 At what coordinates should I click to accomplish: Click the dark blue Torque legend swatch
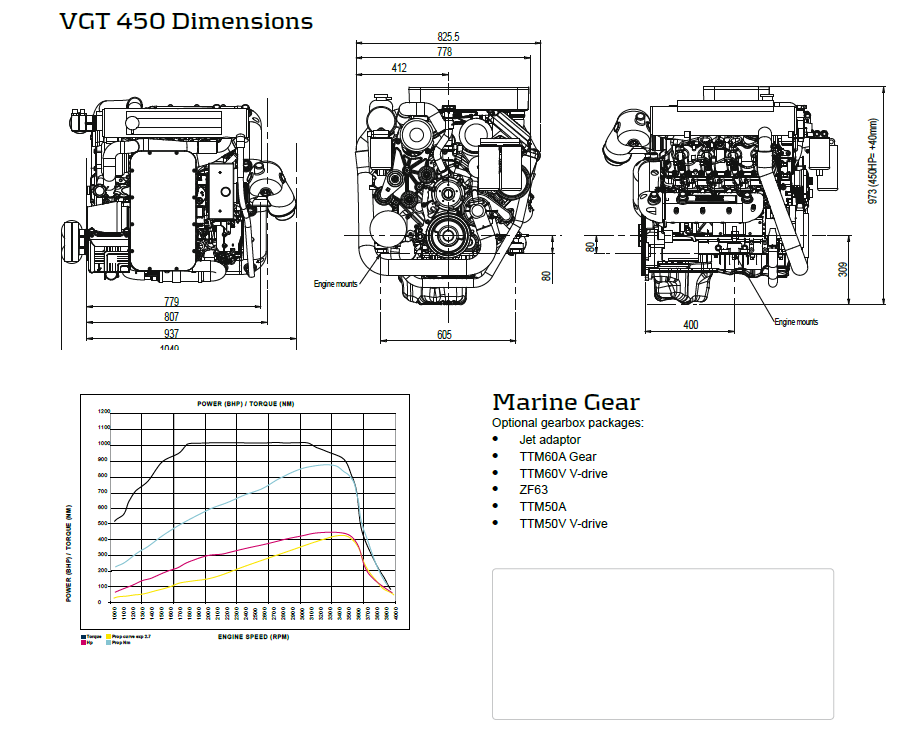(82, 636)
